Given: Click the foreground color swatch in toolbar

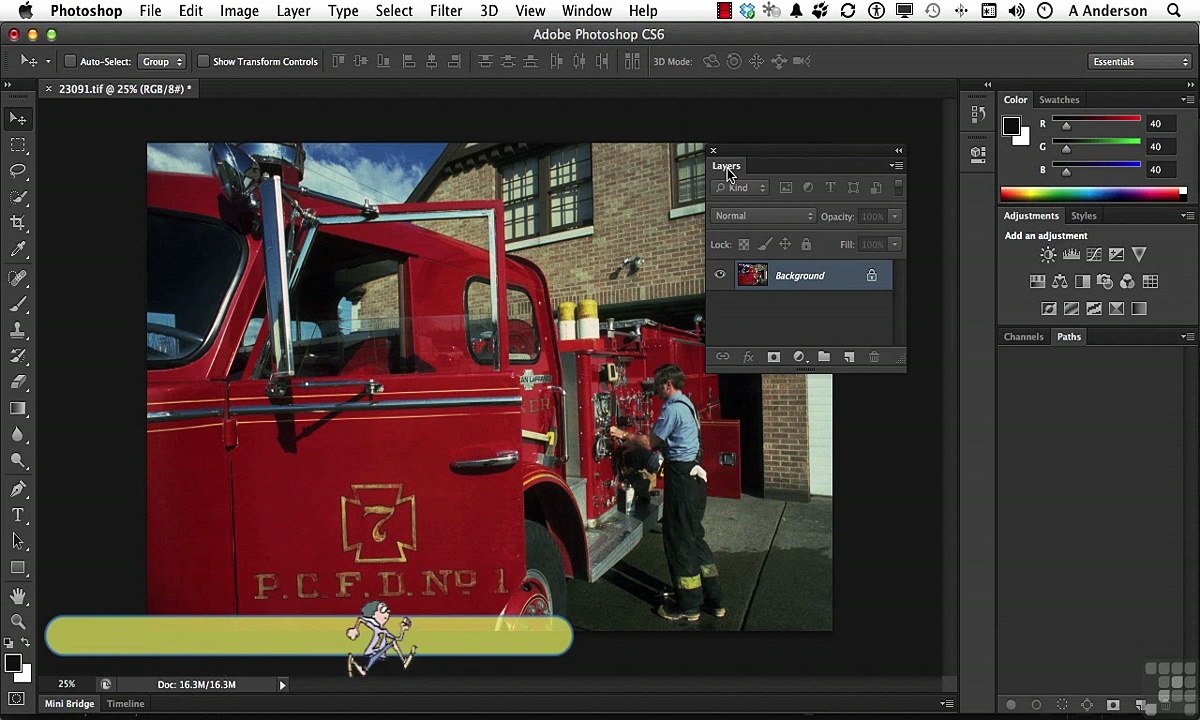Looking at the screenshot, I should [x=12, y=663].
